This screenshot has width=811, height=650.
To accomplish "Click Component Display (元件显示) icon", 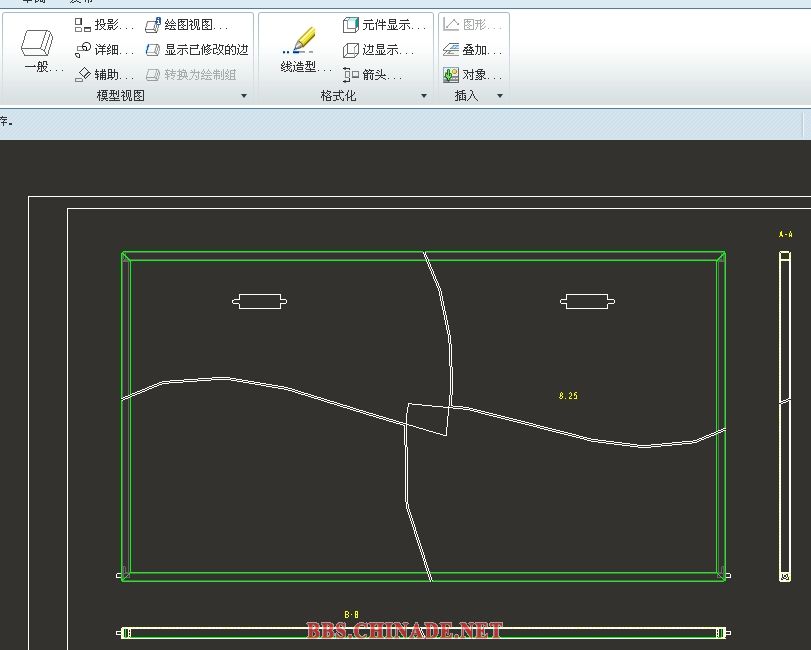I will pos(351,24).
